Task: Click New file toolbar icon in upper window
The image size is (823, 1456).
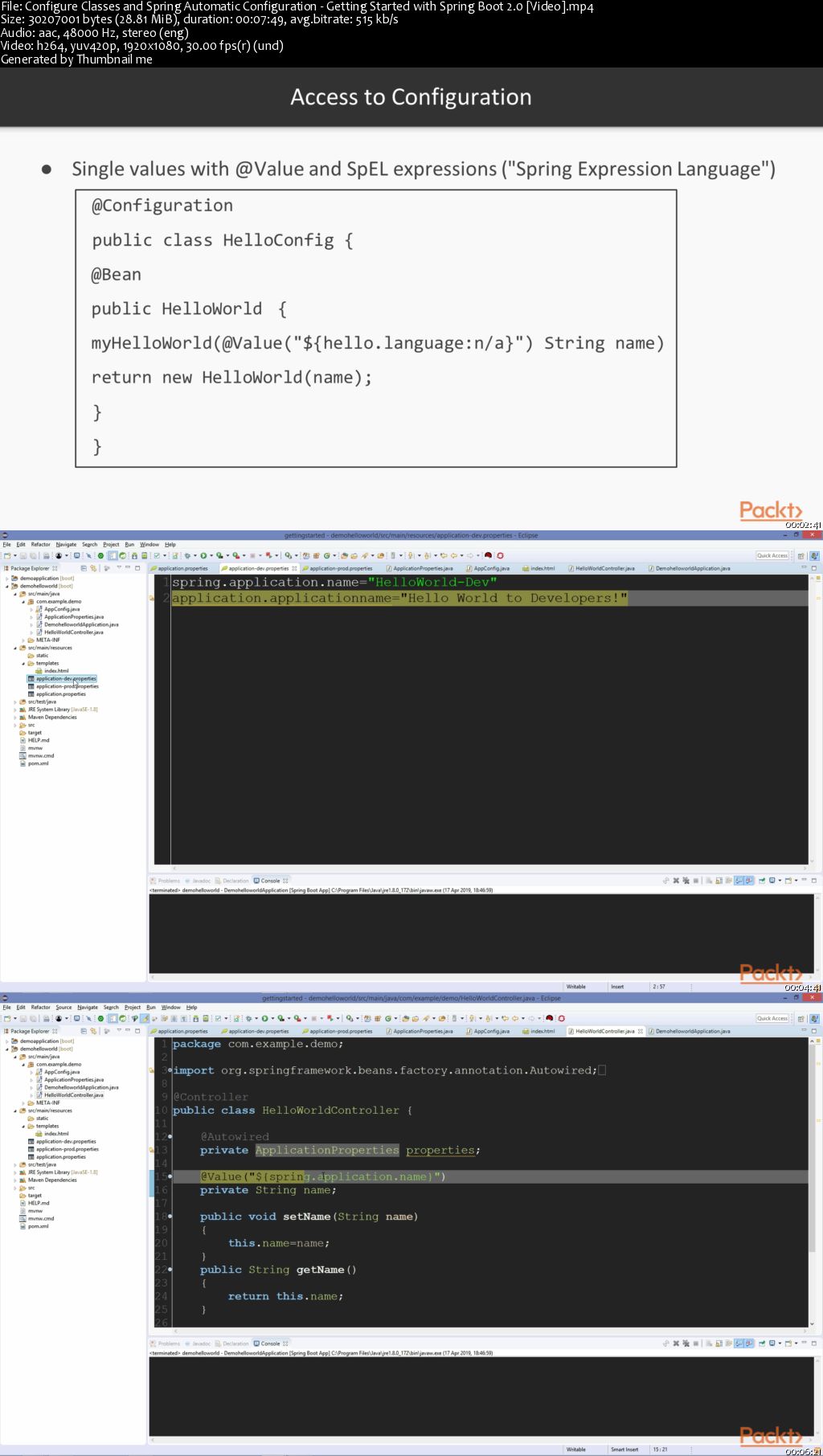Action: pyautogui.click(x=6, y=555)
